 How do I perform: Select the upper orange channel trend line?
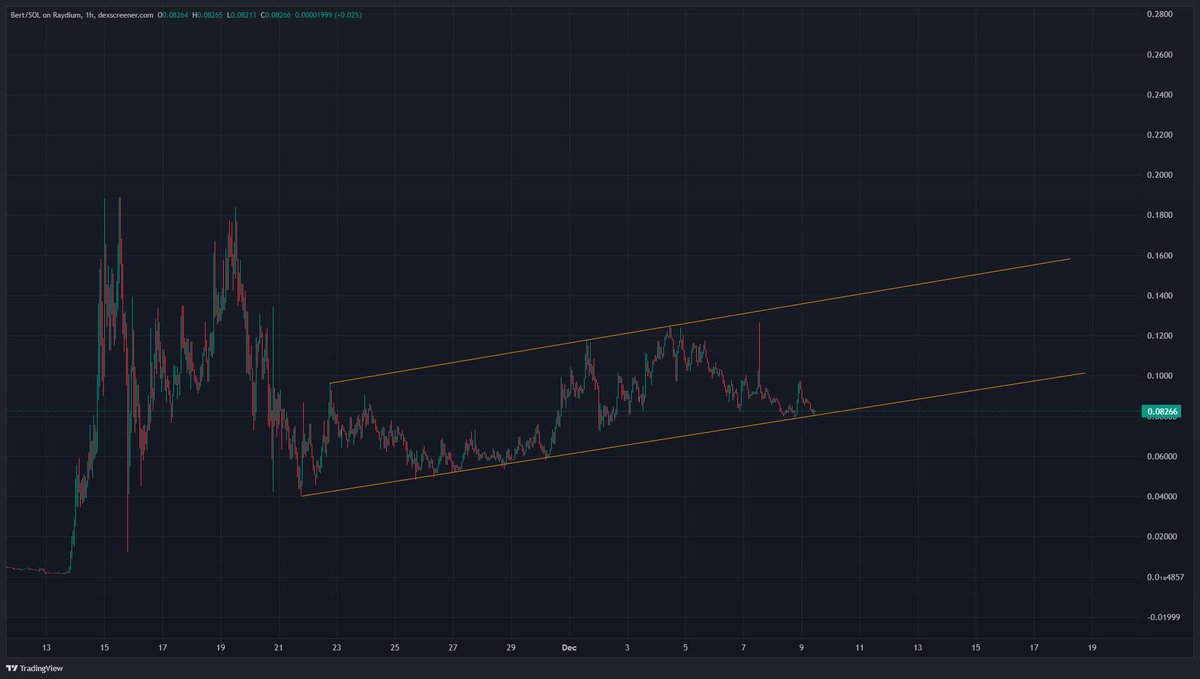point(700,321)
